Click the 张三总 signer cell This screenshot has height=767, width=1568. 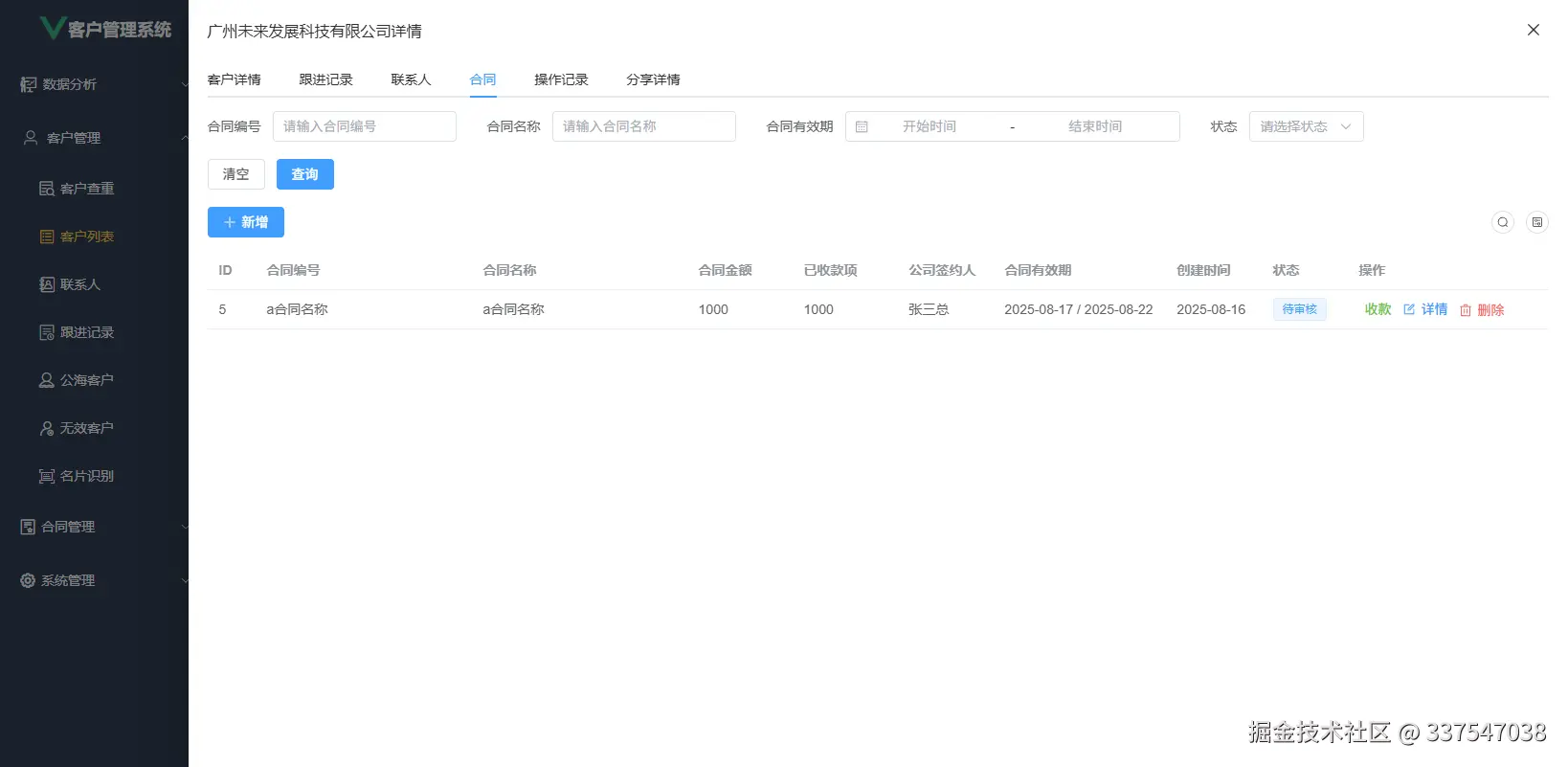pyautogui.click(x=929, y=309)
